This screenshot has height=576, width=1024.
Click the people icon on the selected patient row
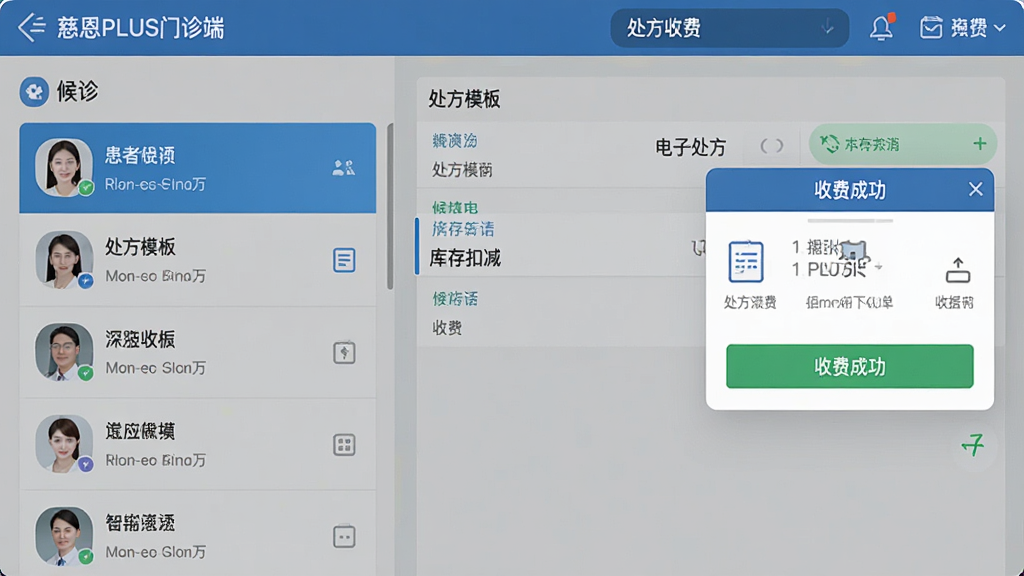tap(344, 168)
